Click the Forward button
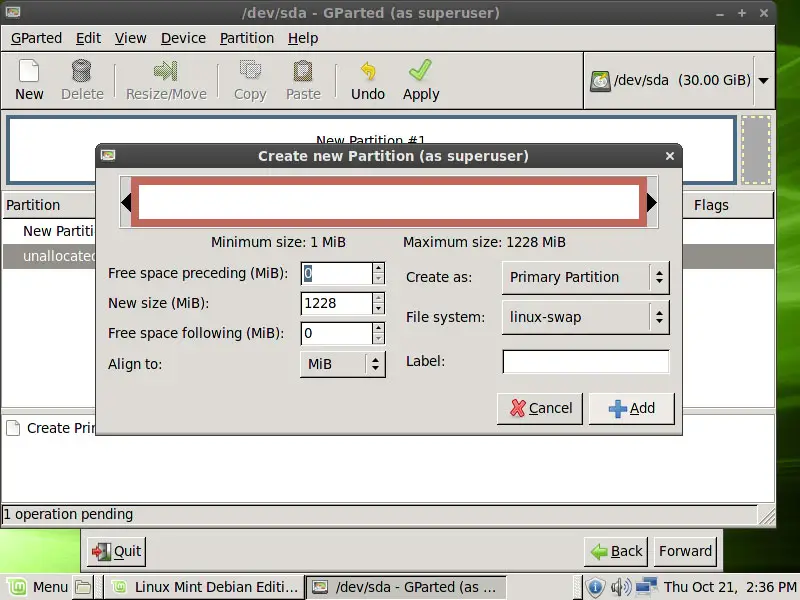This screenshot has width=800, height=600. pos(685,552)
